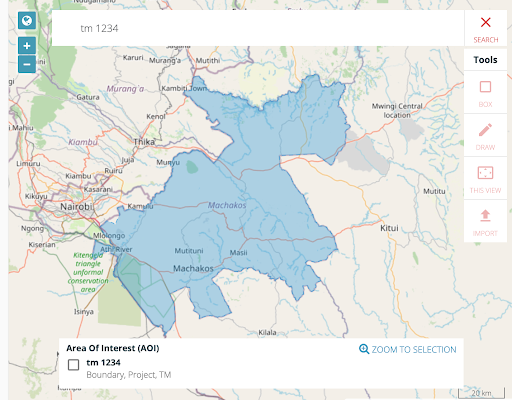
Task: Clear search with the red X icon
Action: point(486,22)
